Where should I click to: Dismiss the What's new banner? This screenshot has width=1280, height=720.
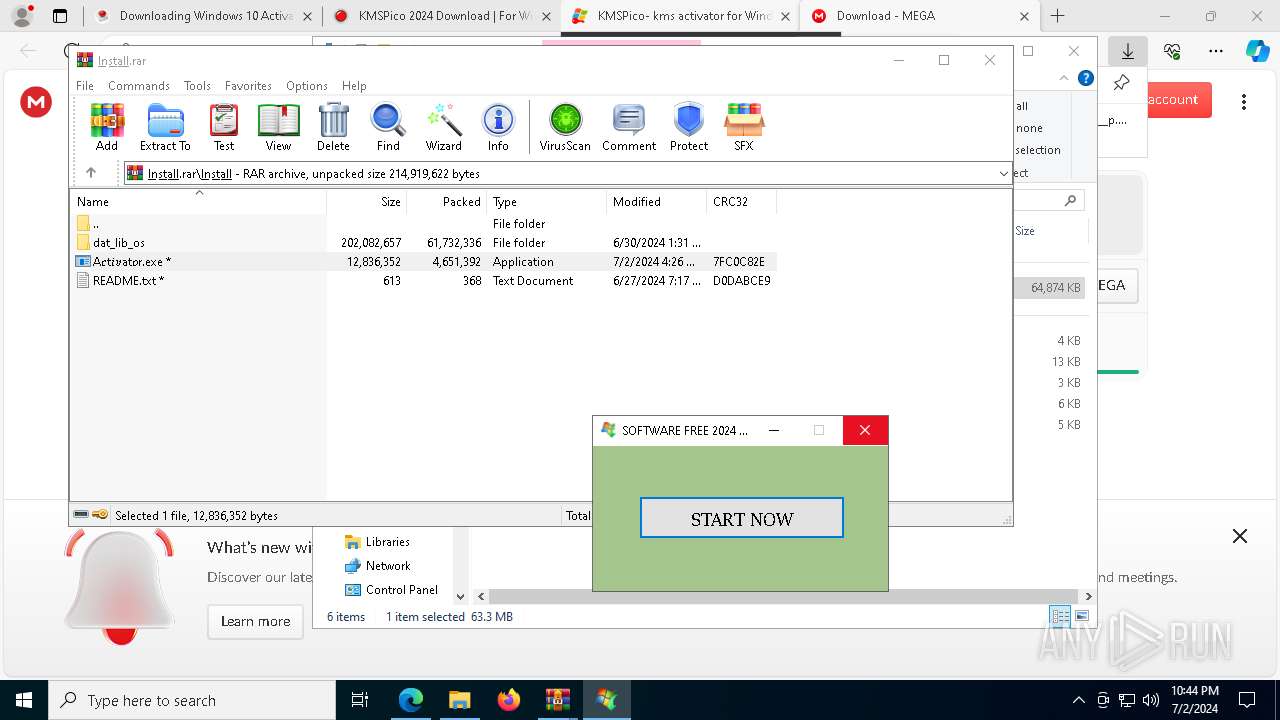click(x=1240, y=536)
